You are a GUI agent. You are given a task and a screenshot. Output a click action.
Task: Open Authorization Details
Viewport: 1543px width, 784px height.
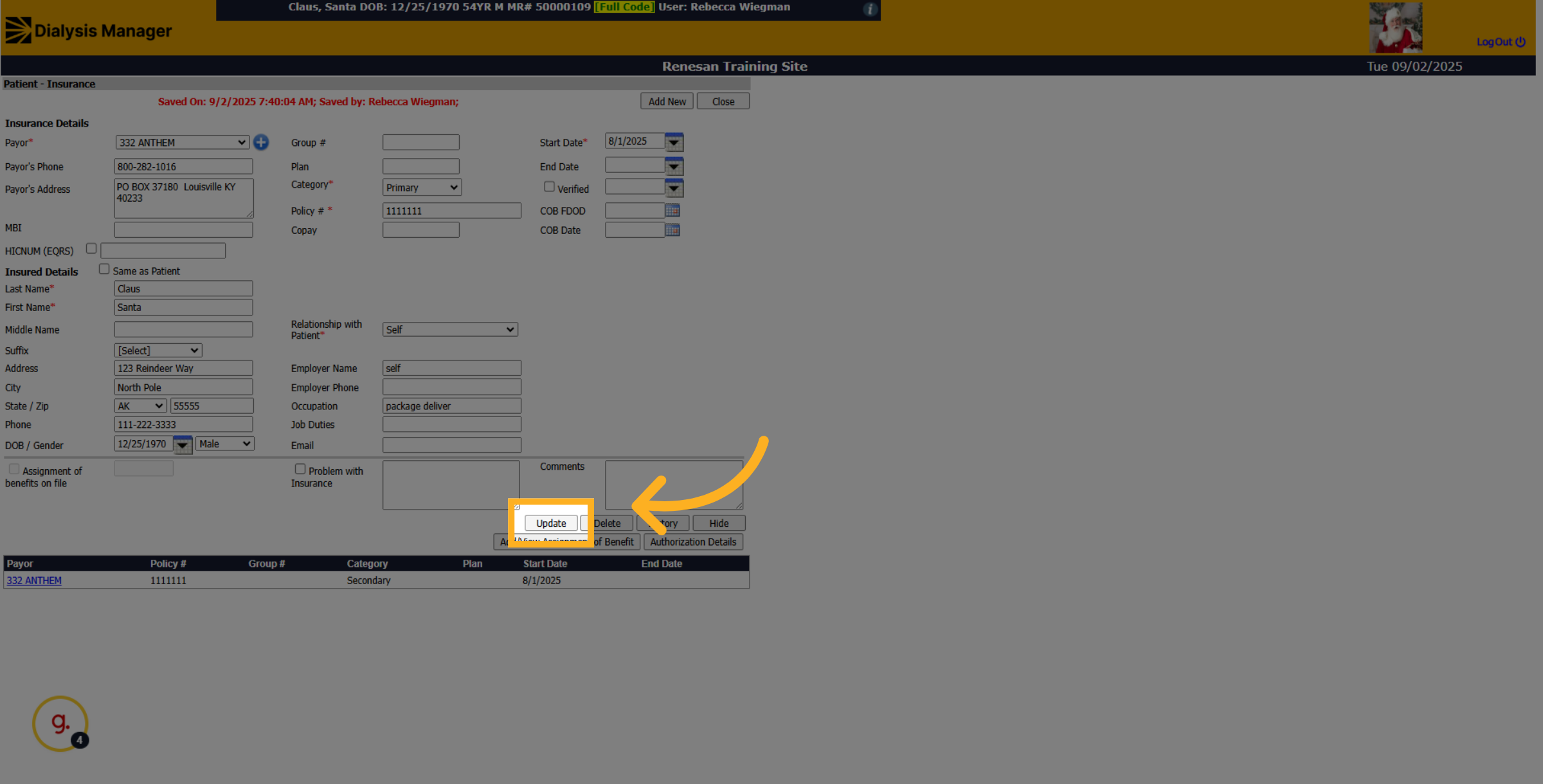tap(693, 542)
